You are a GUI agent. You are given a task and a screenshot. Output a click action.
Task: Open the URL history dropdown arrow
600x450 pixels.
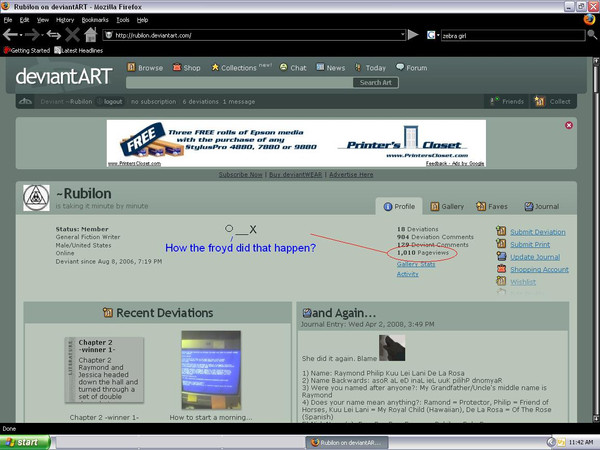pyautogui.click(x=403, y=34)
